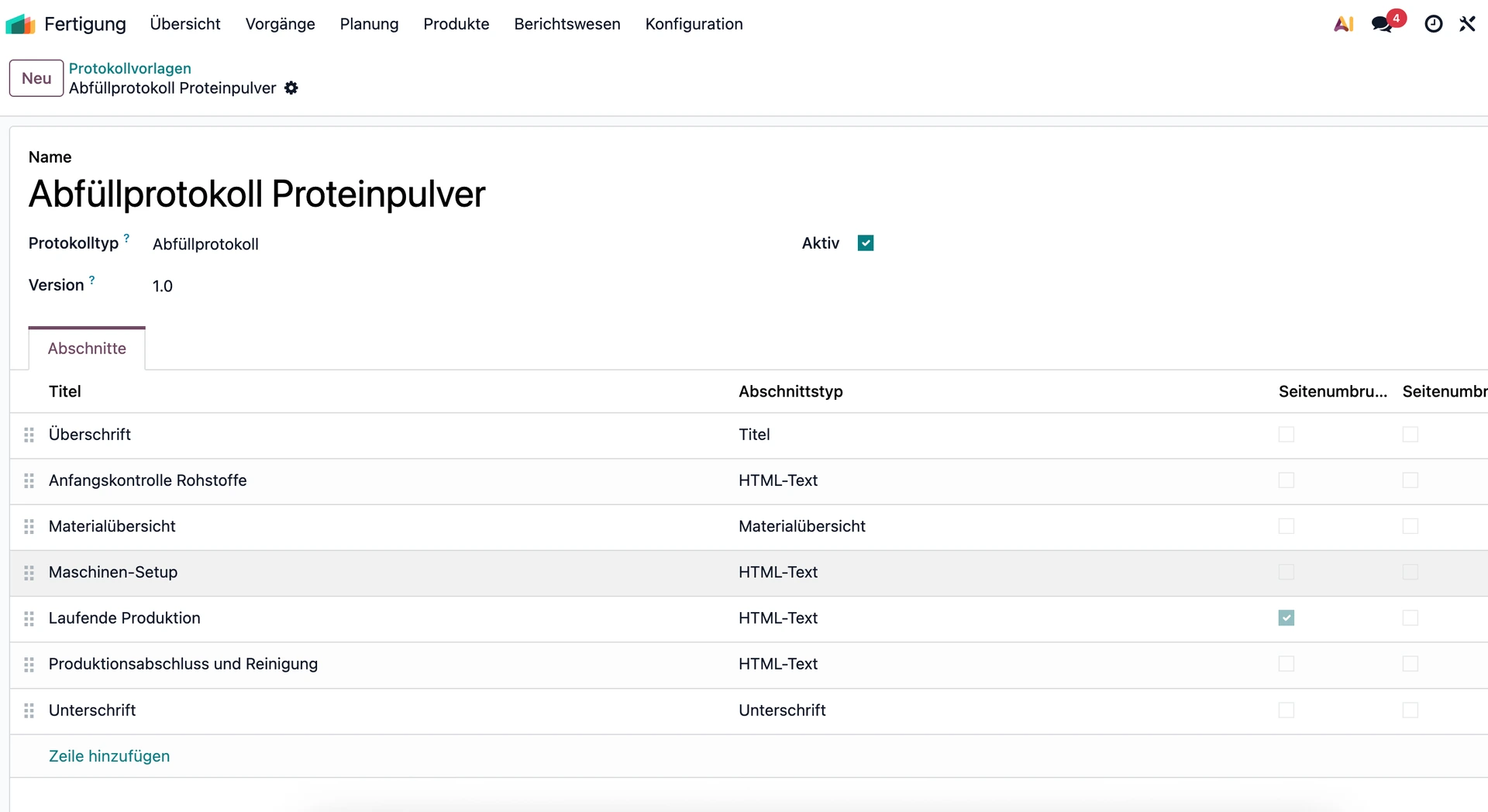Viewport: 1488px width, 812px height.
Task: Click the help question mark next to Protokolltyp
Action: (126, 238)
